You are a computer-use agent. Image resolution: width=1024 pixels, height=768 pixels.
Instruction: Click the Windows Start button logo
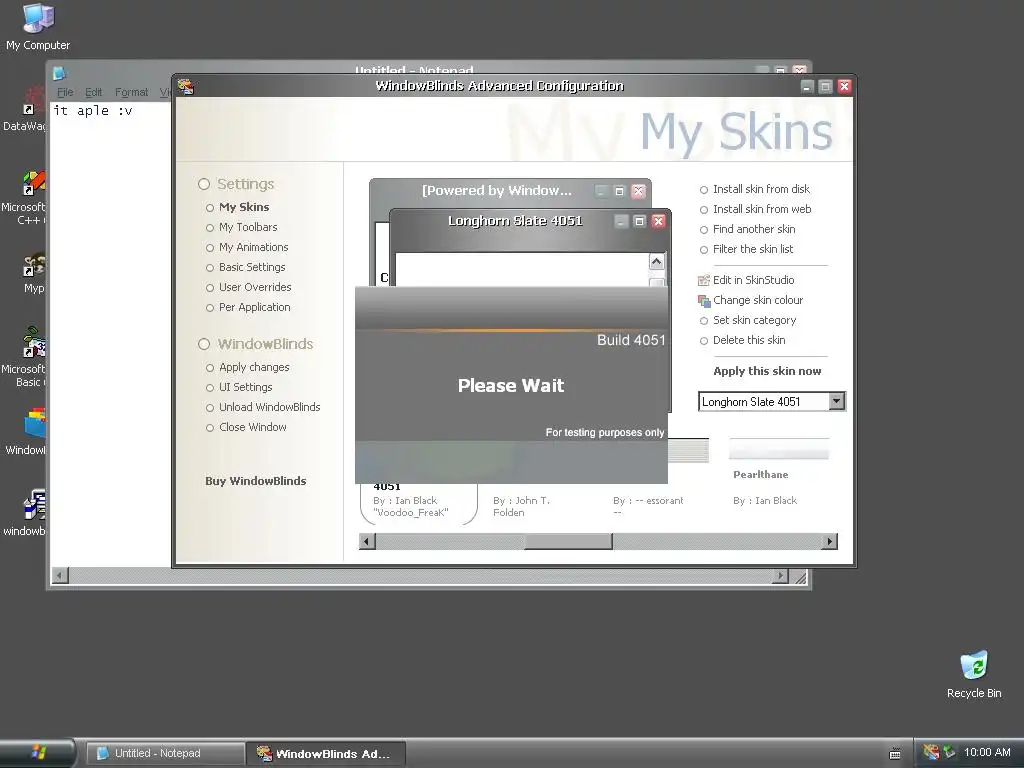click(x=39, y=752)
